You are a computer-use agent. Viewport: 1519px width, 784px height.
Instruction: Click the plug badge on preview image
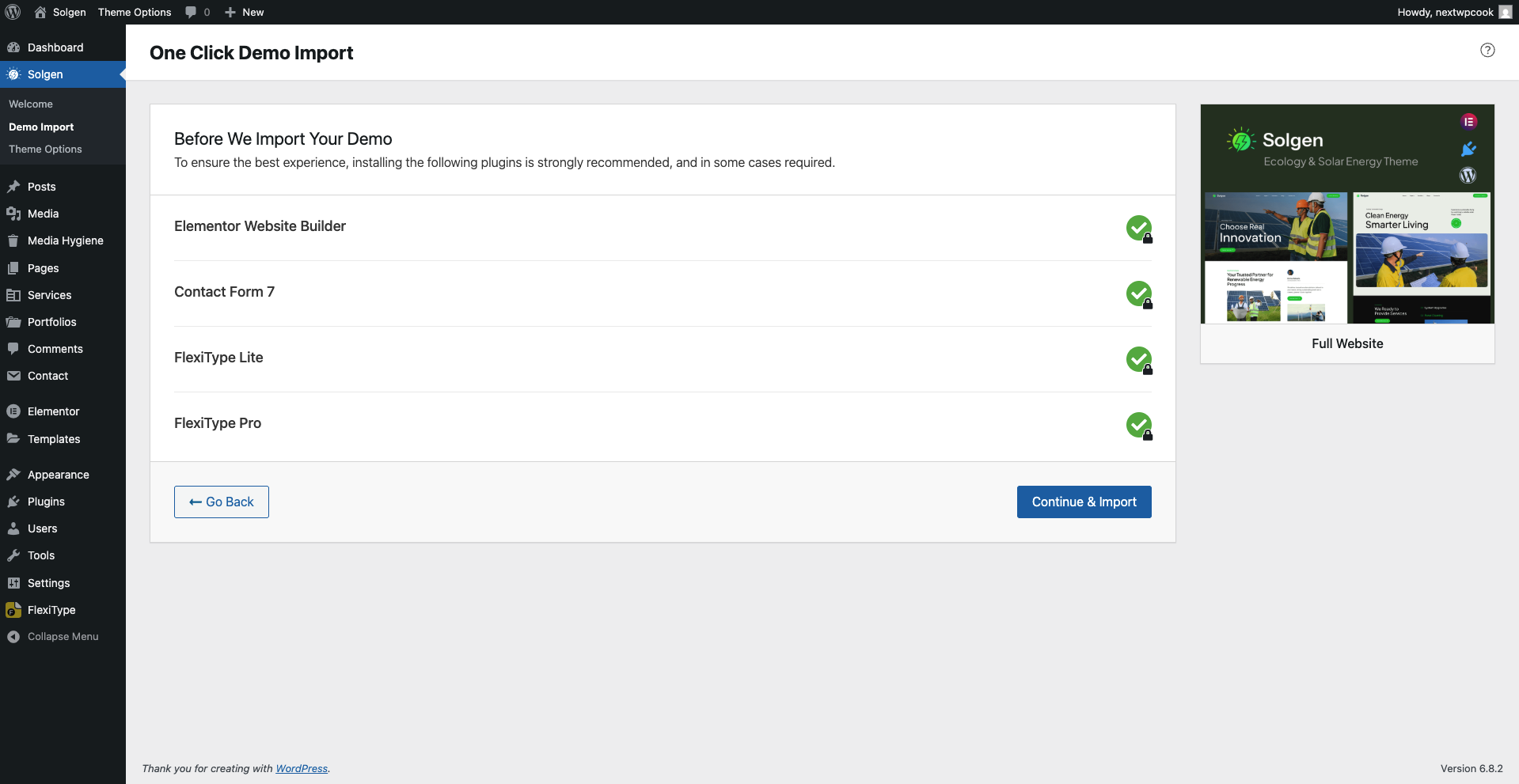[1468, 149]
